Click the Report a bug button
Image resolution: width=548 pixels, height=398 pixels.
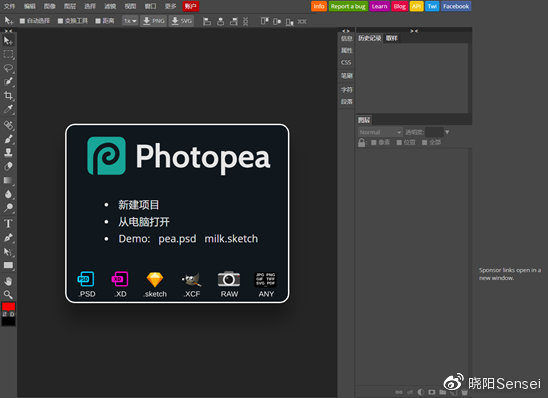pos(348,6)
